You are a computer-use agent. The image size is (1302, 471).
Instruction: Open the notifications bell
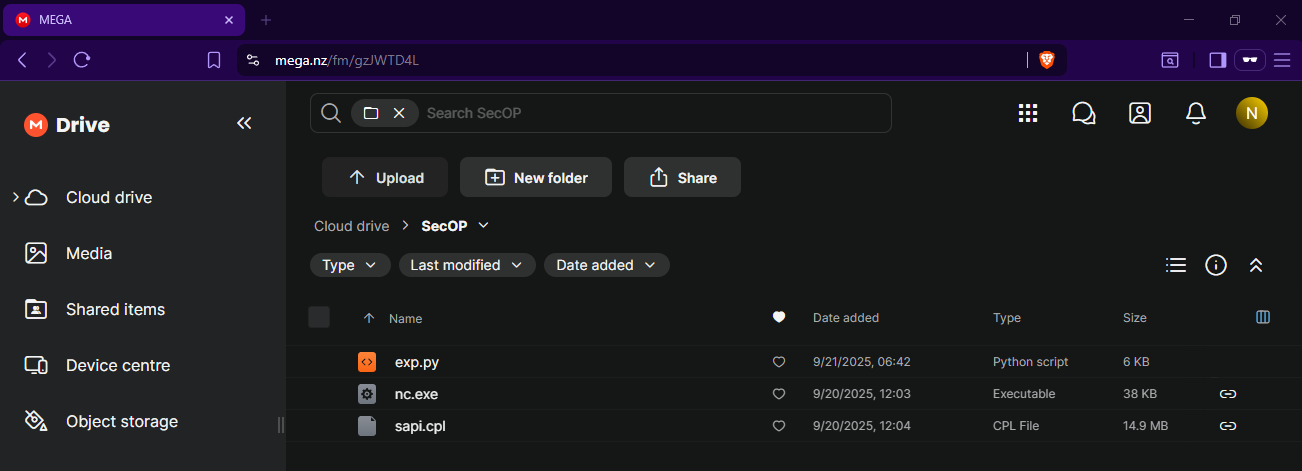[1195, 113]
